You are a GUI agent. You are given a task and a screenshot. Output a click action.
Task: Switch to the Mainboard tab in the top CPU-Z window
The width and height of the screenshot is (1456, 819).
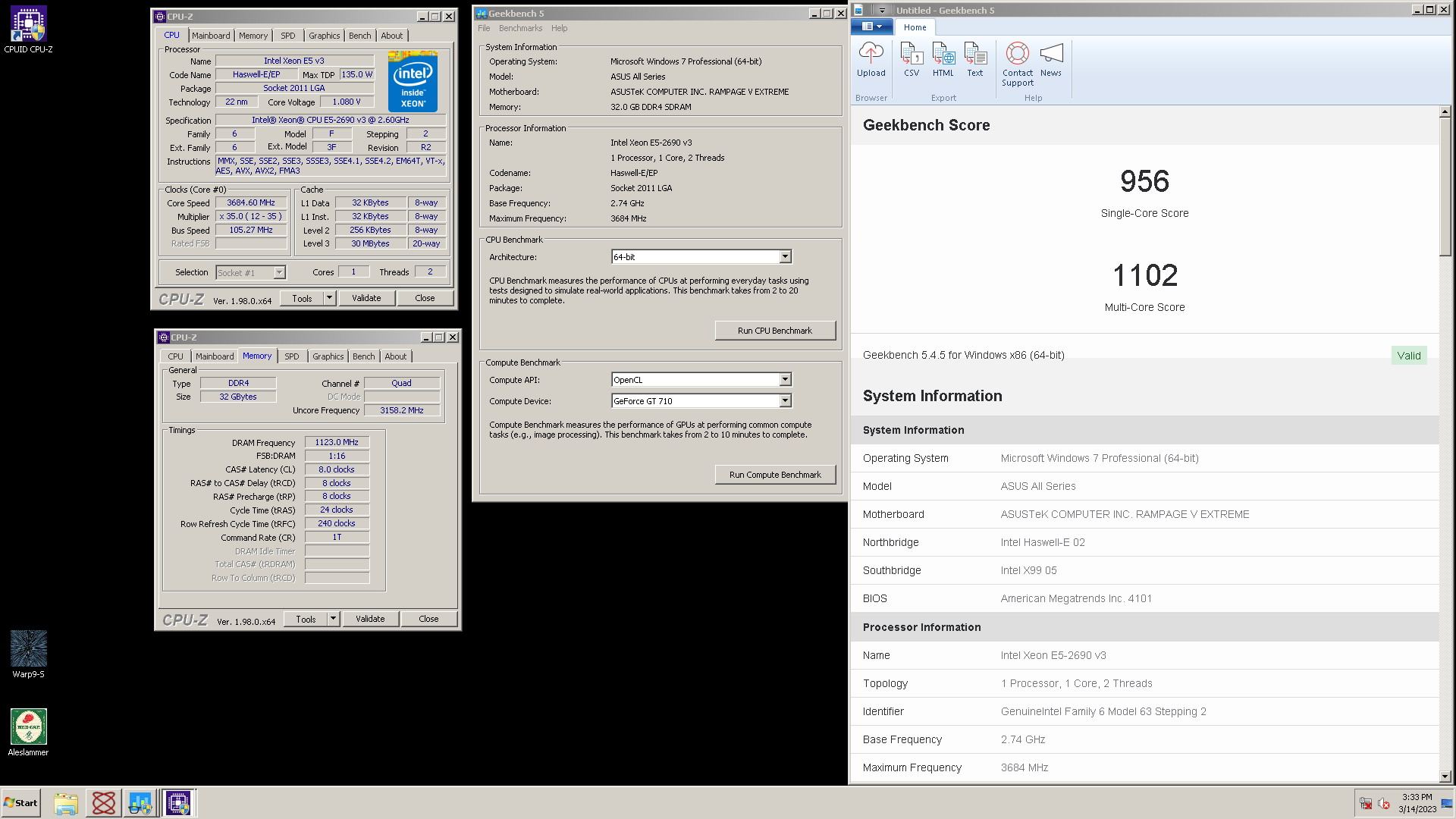211,36
